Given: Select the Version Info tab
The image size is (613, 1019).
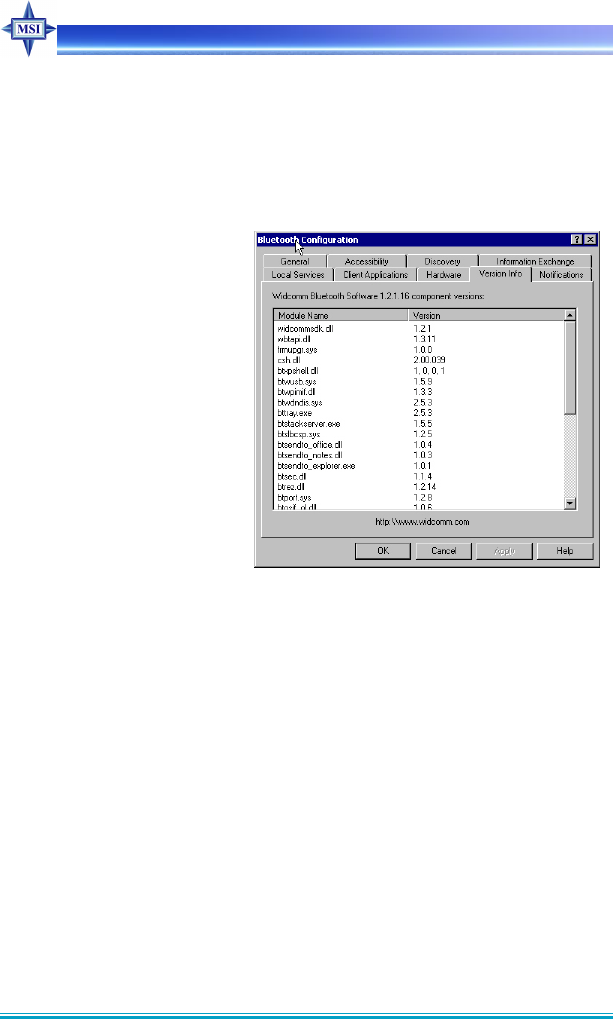Looking at the screenshot, I should click(x=501, y=274).
